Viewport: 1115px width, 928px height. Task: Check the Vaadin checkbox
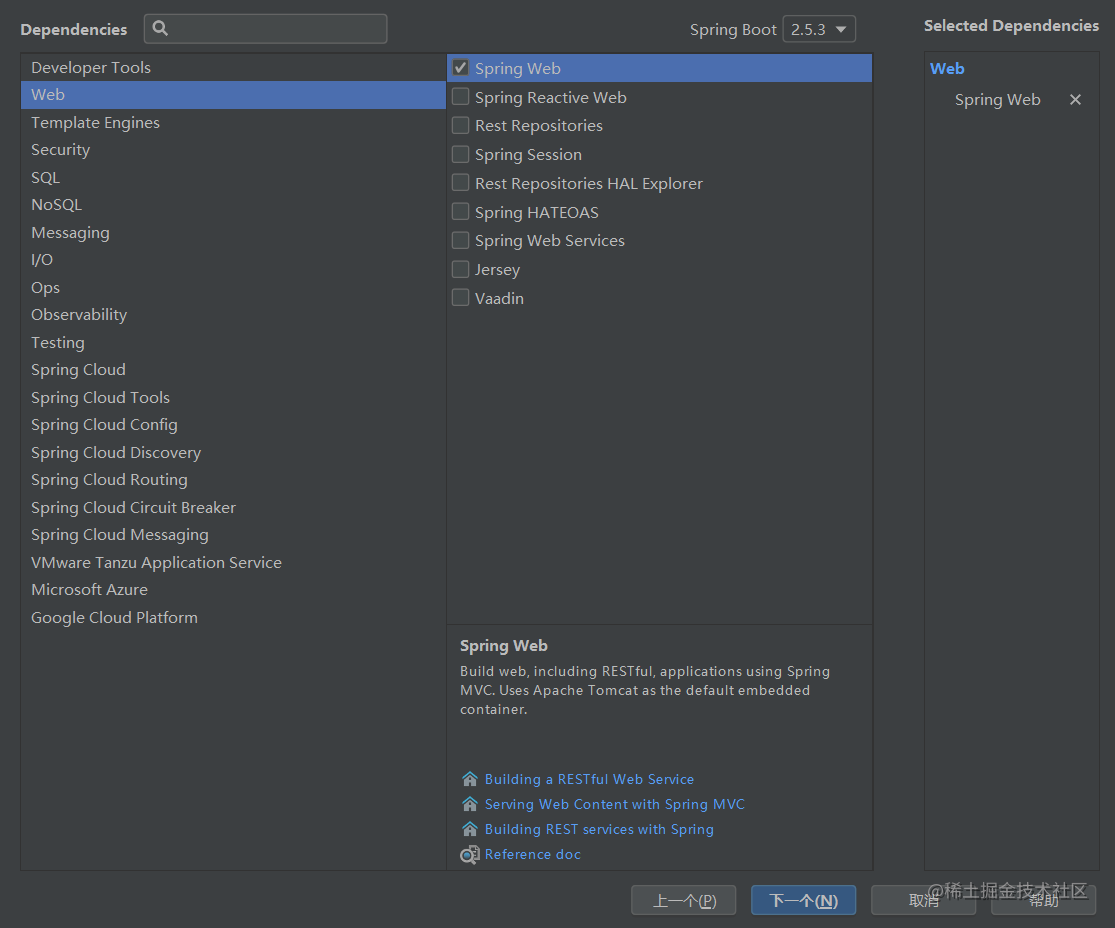point(461,297)
